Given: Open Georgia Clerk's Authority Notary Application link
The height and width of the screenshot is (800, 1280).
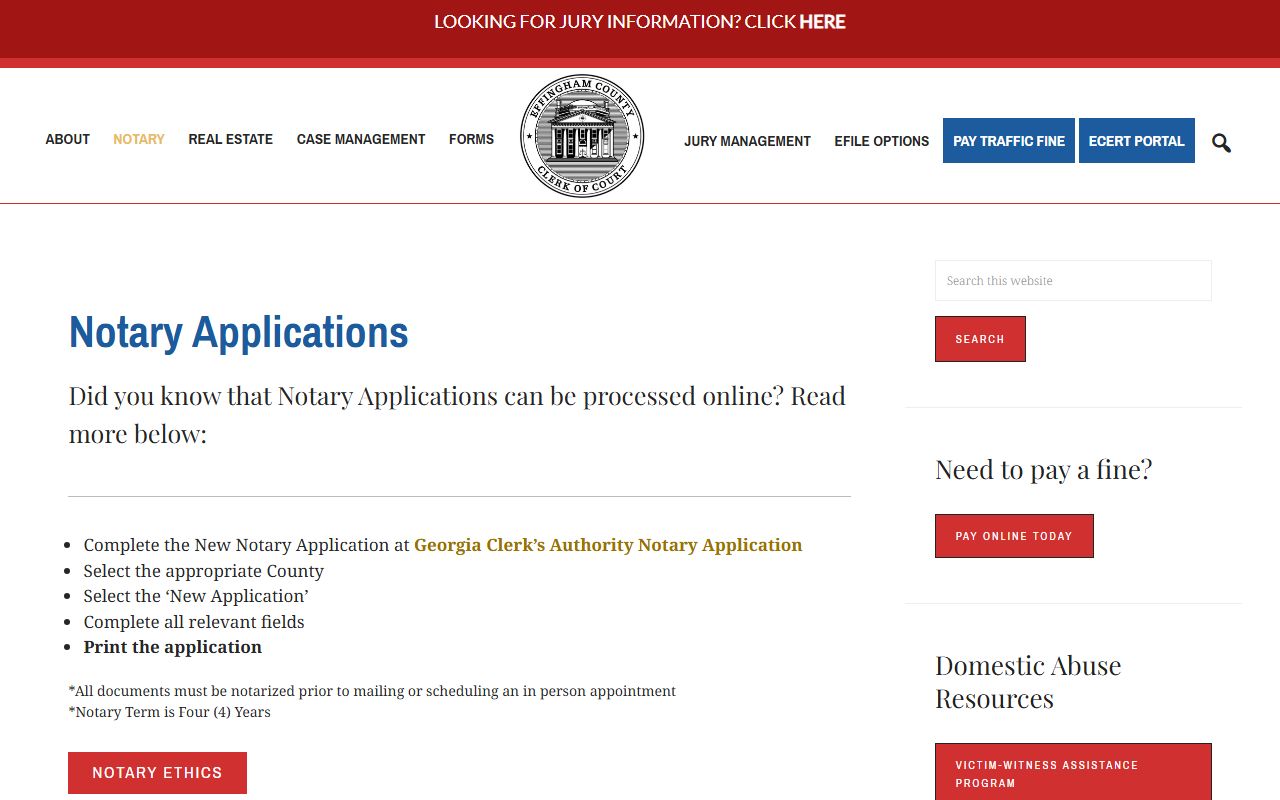Looking at the screenshot, I should tap(608, 545).
